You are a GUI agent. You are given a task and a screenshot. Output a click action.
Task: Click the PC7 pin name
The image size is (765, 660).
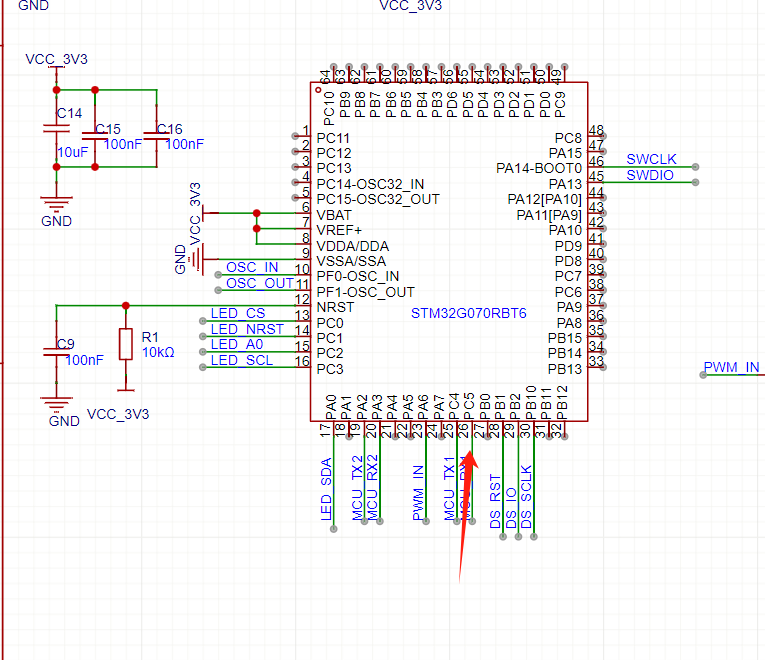[x=568, y=277]
